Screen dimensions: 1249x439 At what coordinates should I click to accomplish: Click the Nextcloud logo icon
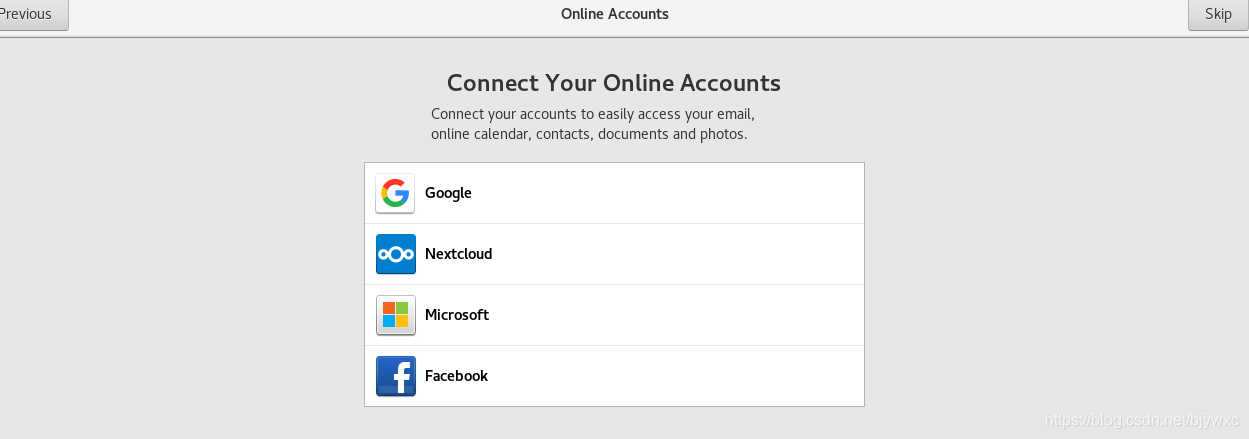(395, 254)
